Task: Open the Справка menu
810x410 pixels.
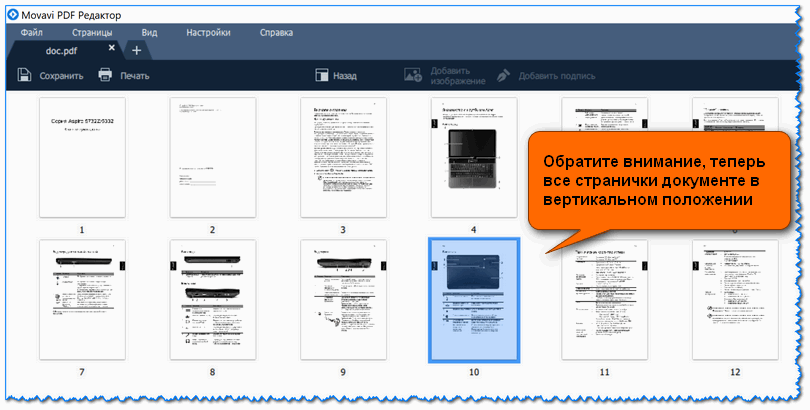Action: coord(276,32)
